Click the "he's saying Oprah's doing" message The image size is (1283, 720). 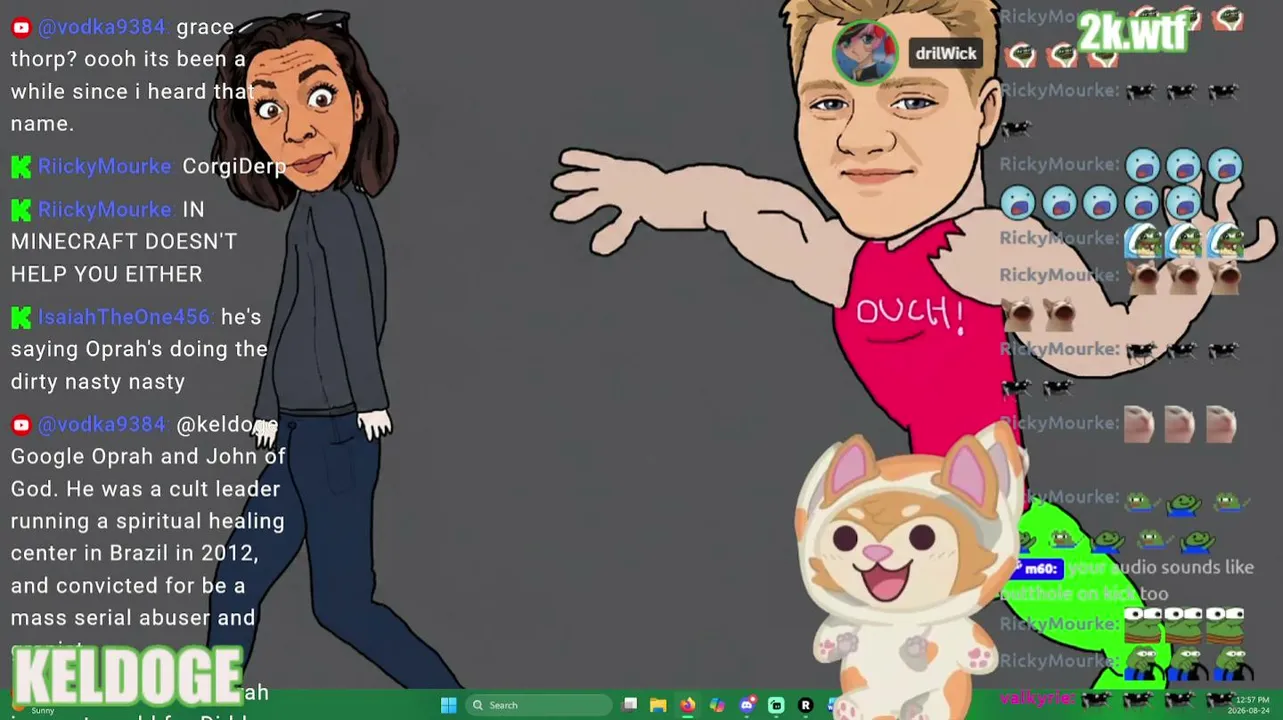pos(139,349)
